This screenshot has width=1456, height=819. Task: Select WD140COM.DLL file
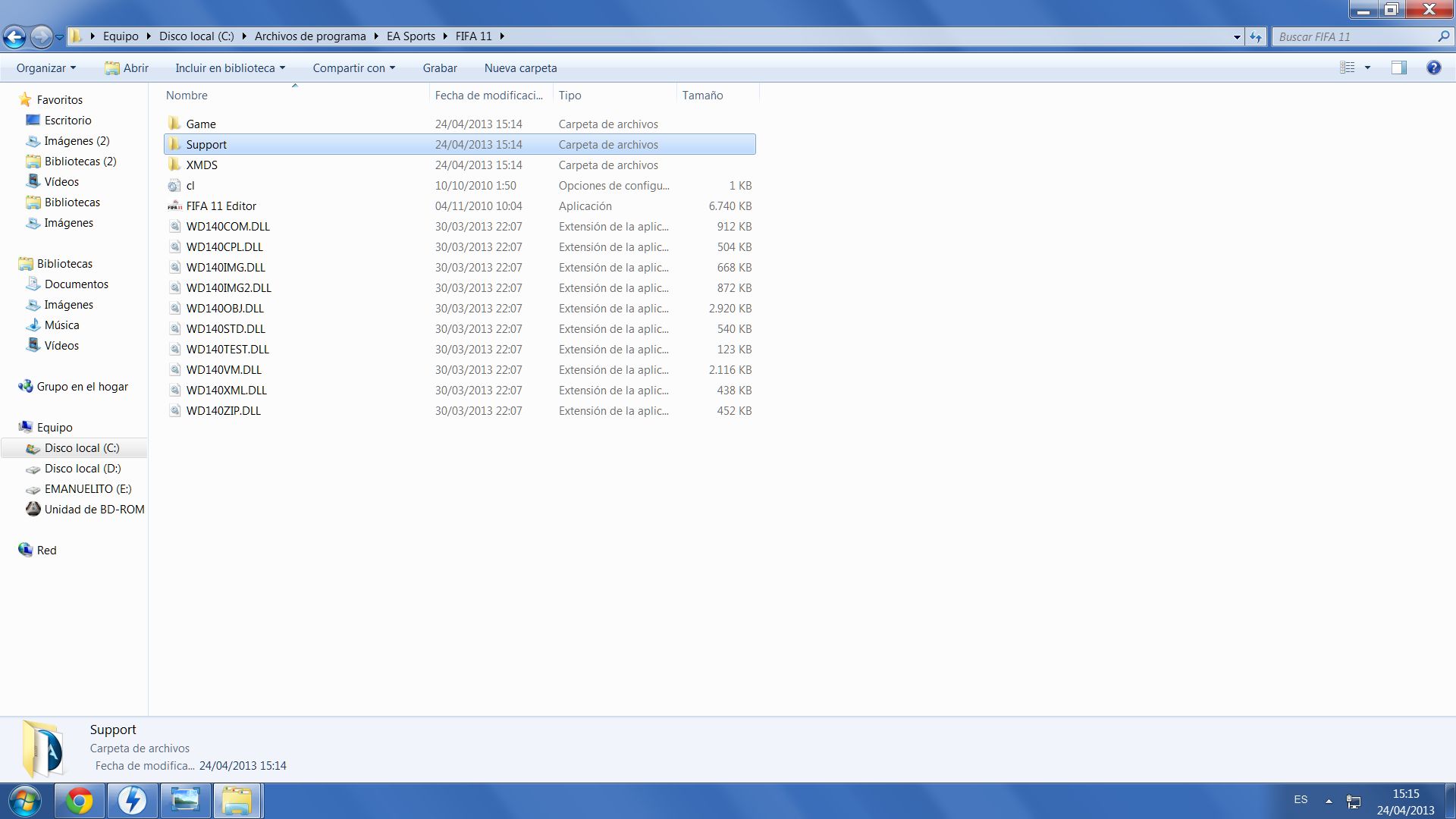click(460, 226)
